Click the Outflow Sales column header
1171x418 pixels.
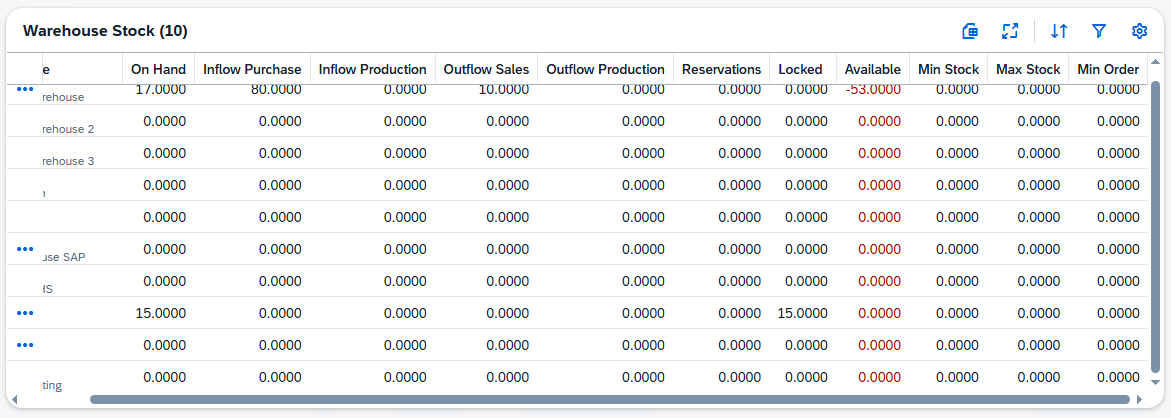tap(486, 69)
